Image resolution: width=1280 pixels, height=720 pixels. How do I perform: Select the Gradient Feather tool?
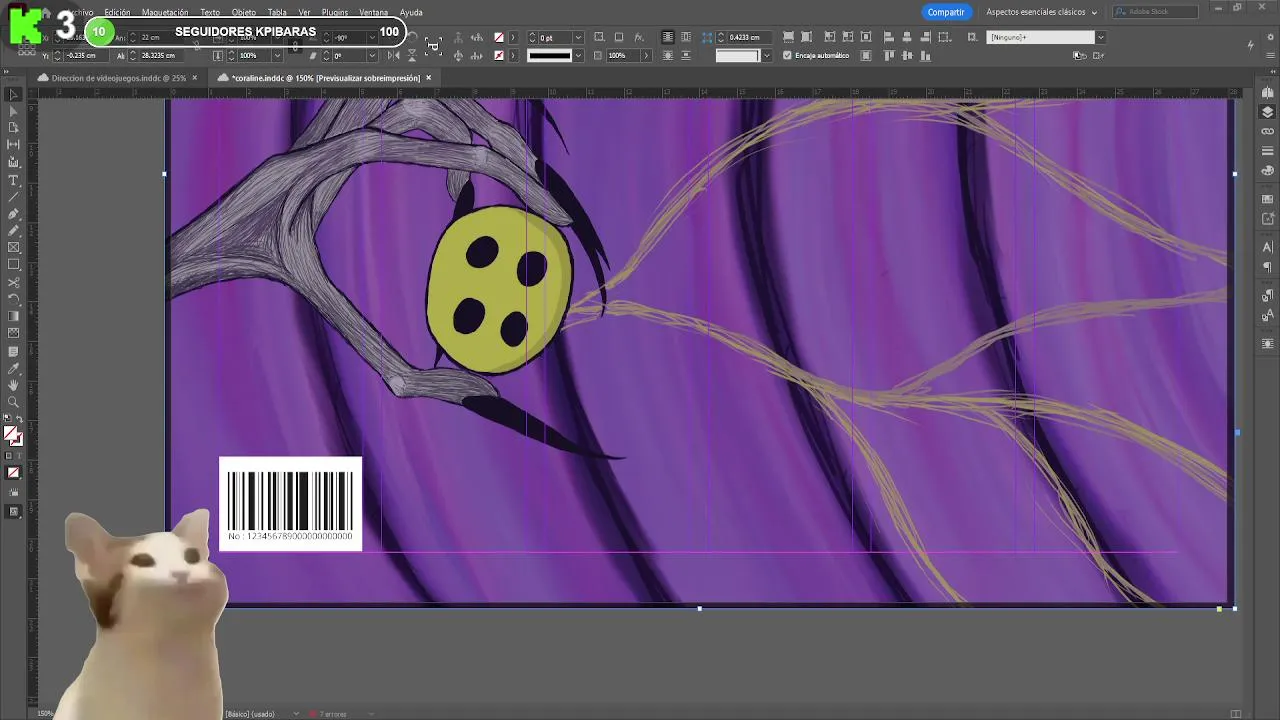click(x=13, y=333)
